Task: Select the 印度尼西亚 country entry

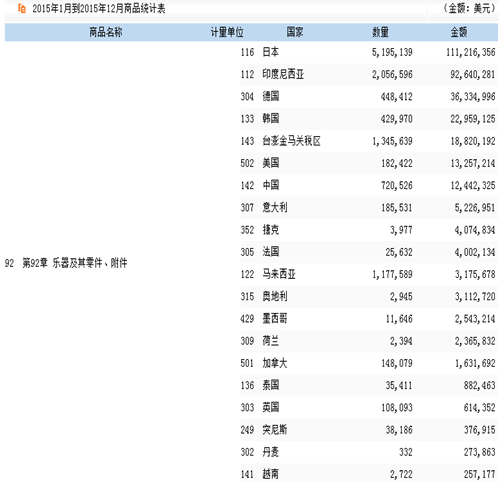Action: 283,74
